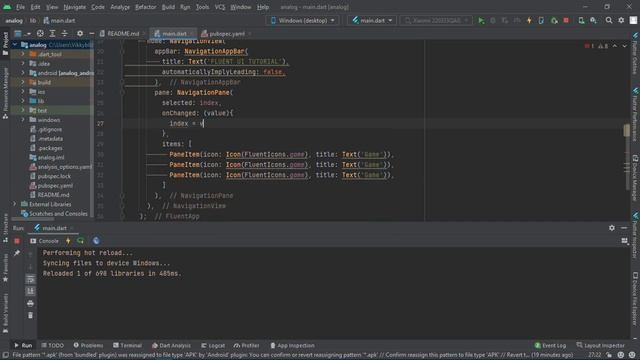
Task: Open the Refactor menu
Action: tap(145, 7)
